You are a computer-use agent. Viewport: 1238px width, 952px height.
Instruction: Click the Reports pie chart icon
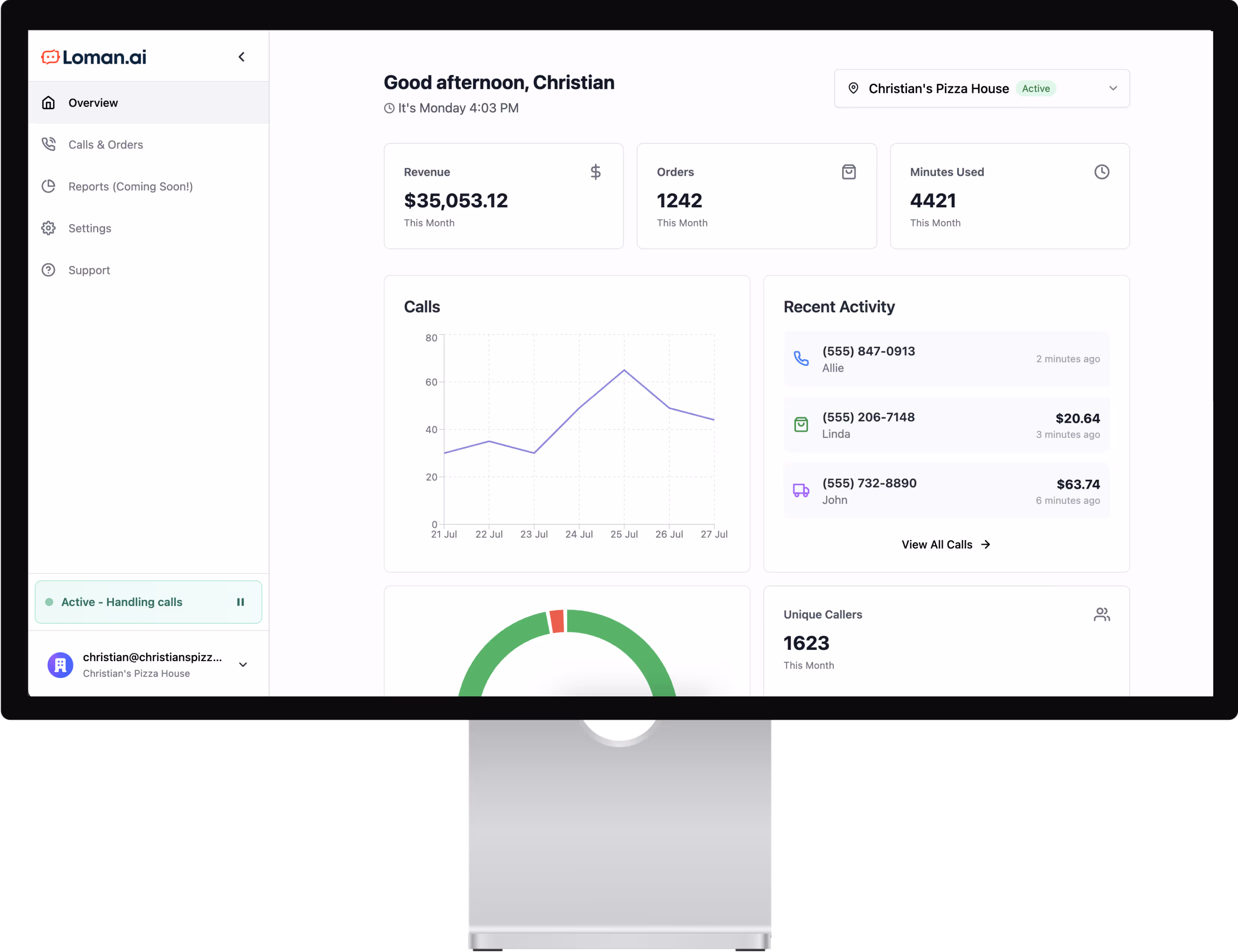49,186
